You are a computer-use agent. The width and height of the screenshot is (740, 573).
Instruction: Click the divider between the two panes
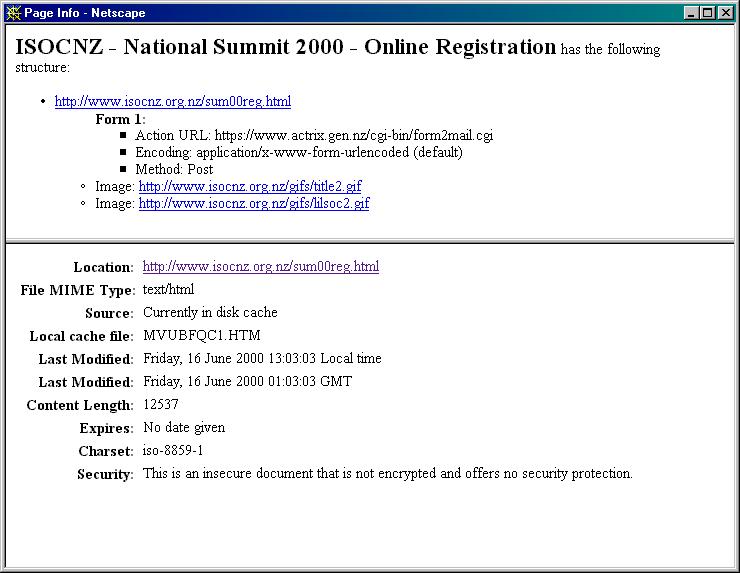[370, 241]
